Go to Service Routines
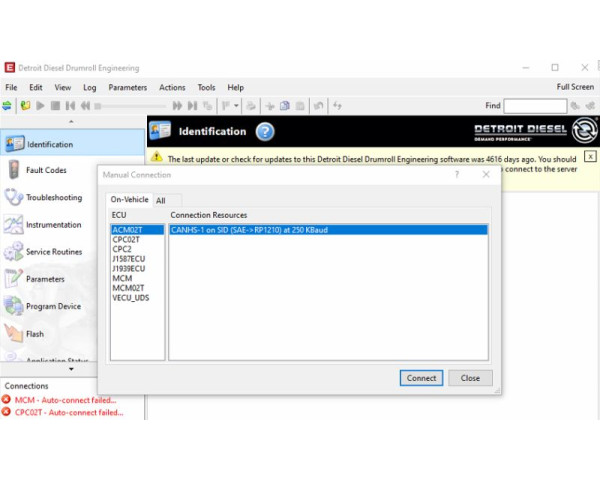600x481 pixels. pyautogui.click(x=53, y=252)
